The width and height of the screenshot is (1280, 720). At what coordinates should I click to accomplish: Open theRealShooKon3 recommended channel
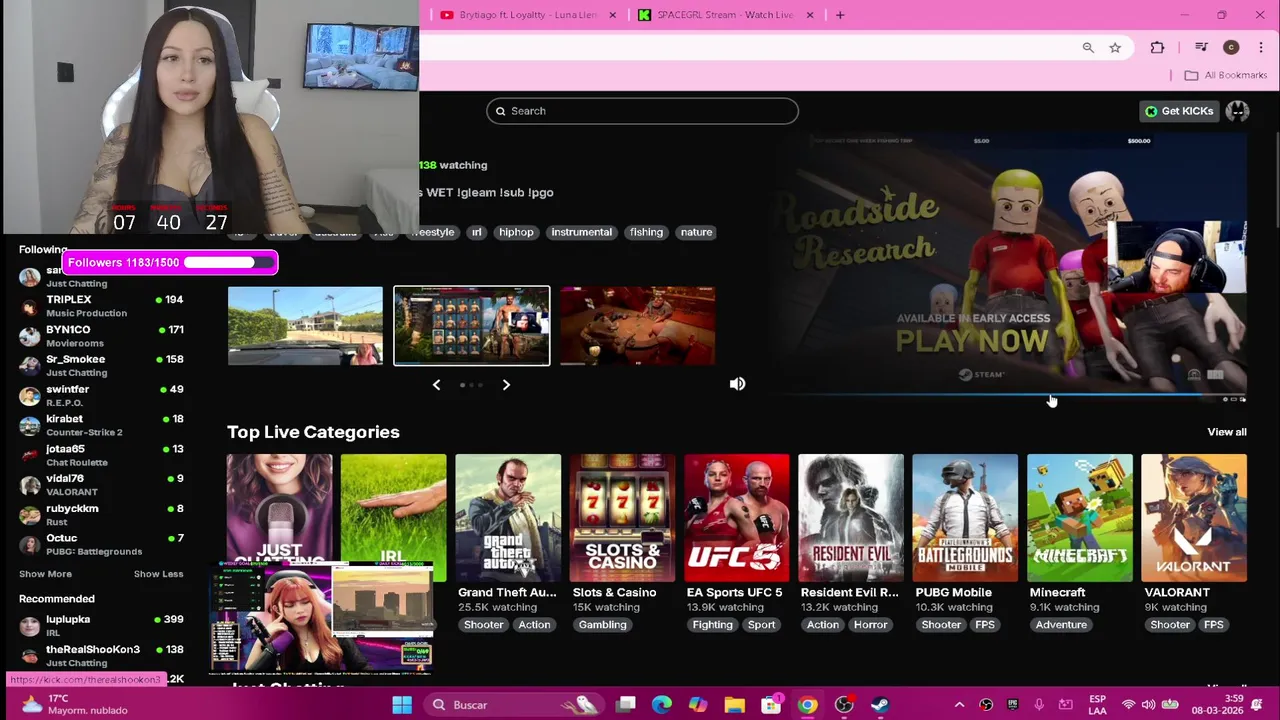(x=100, y=656)
